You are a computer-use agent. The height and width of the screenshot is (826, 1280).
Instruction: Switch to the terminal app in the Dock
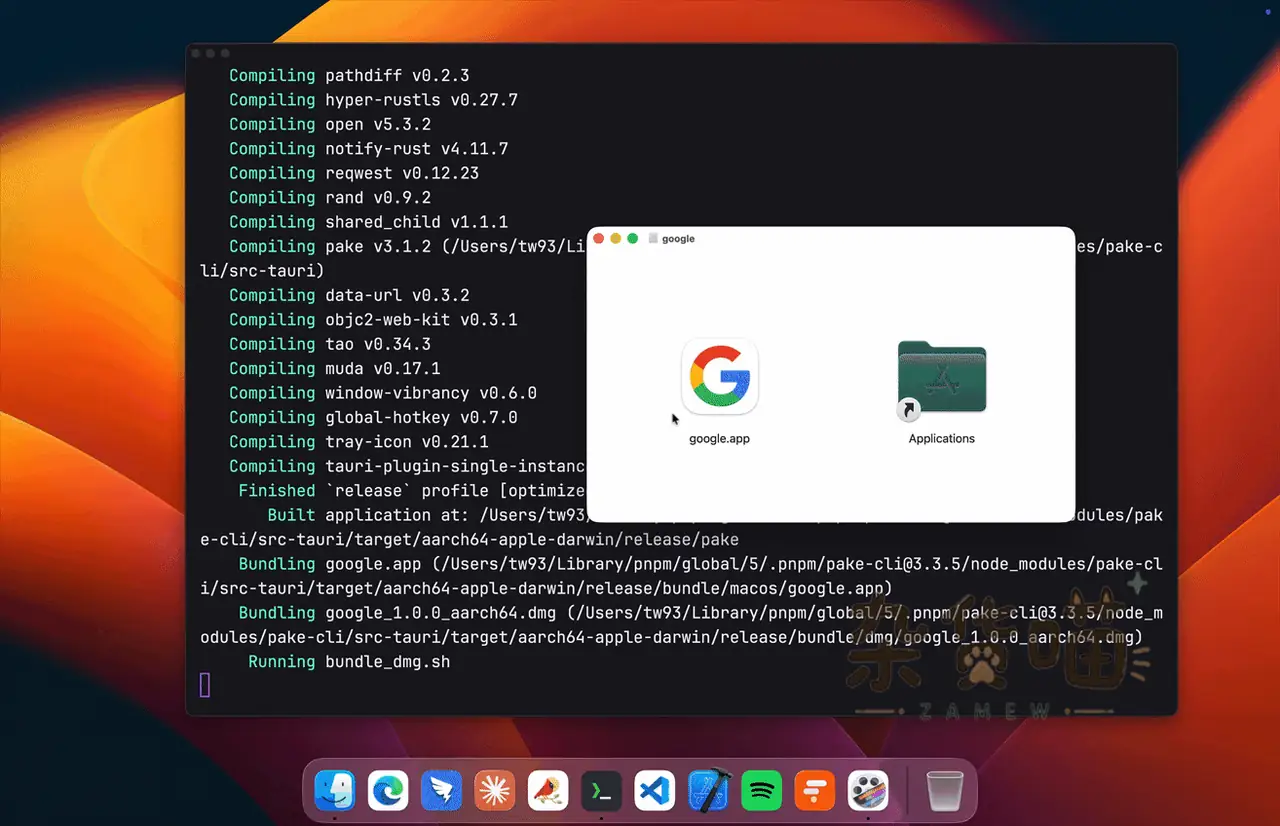[x=601, y=791]
